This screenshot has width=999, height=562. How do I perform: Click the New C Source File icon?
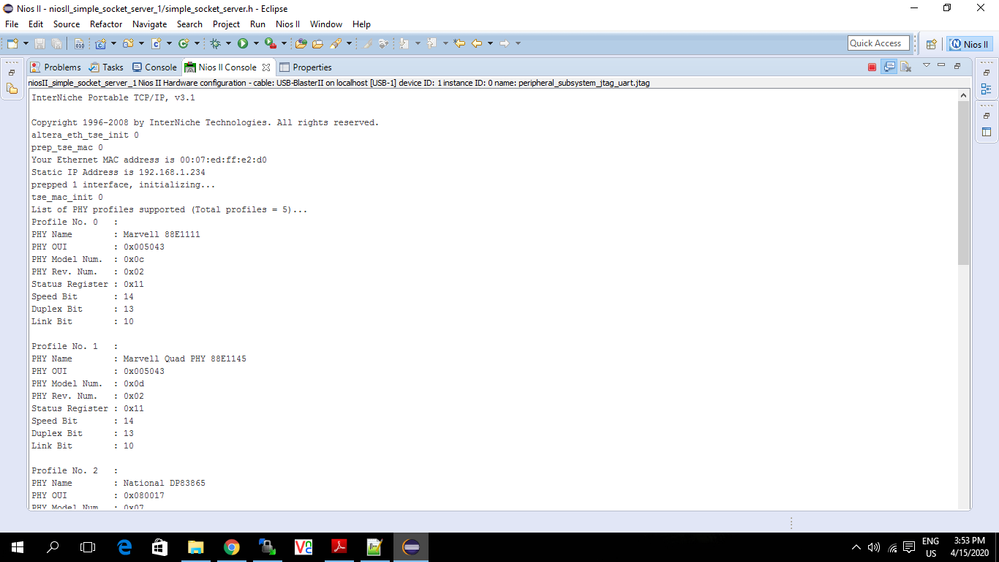click(156, 43)
